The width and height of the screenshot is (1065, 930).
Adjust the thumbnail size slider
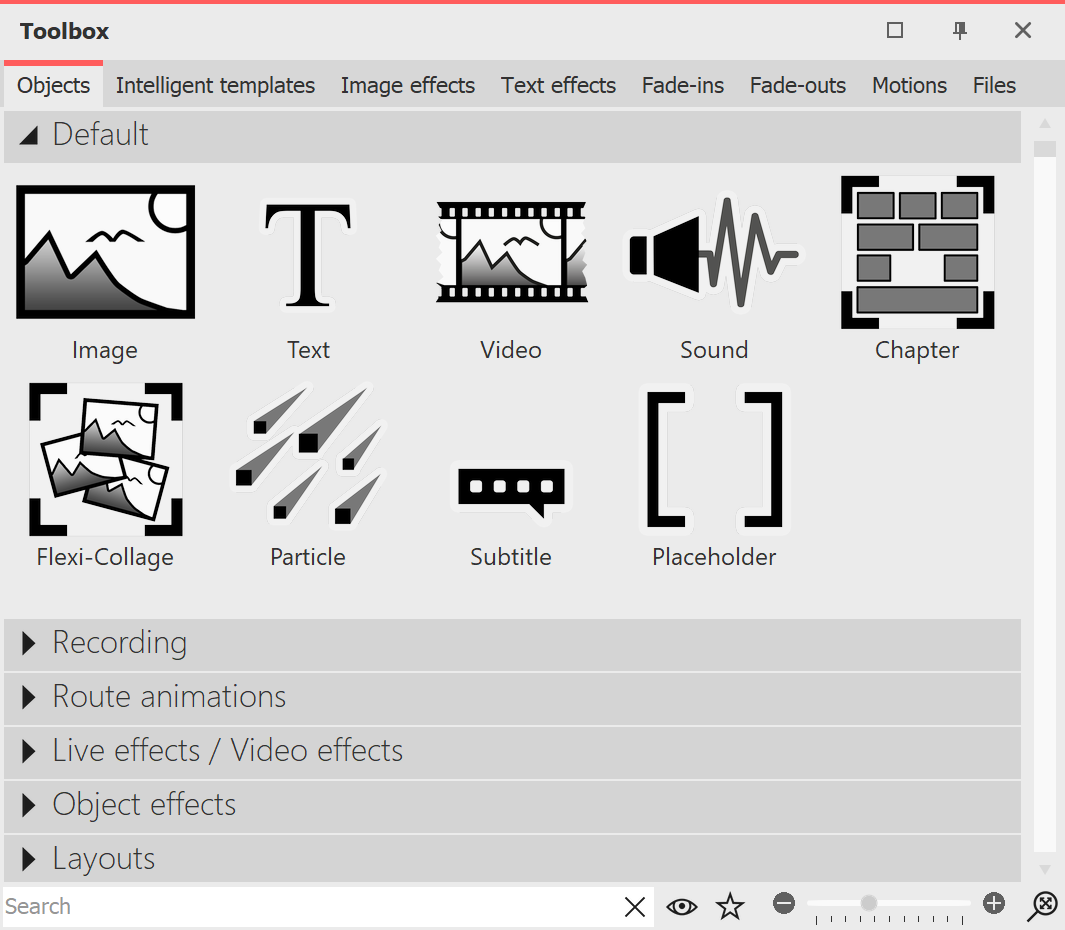[x=869, y=903]
